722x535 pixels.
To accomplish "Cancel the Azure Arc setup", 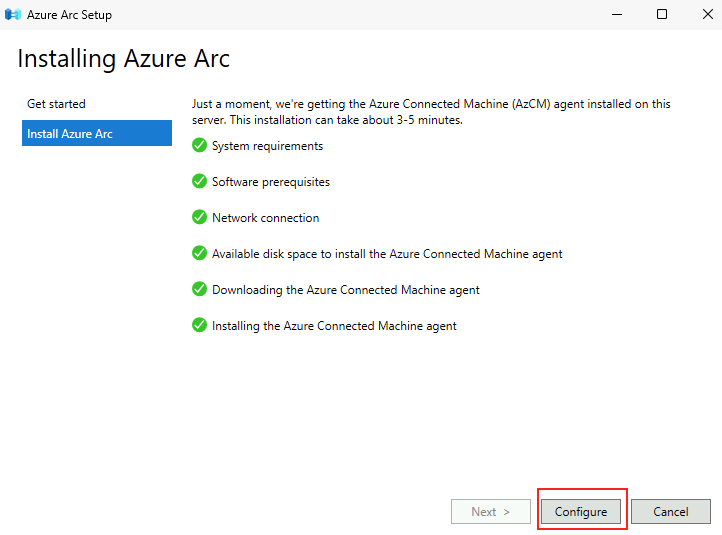I will [x=670, y=512].
